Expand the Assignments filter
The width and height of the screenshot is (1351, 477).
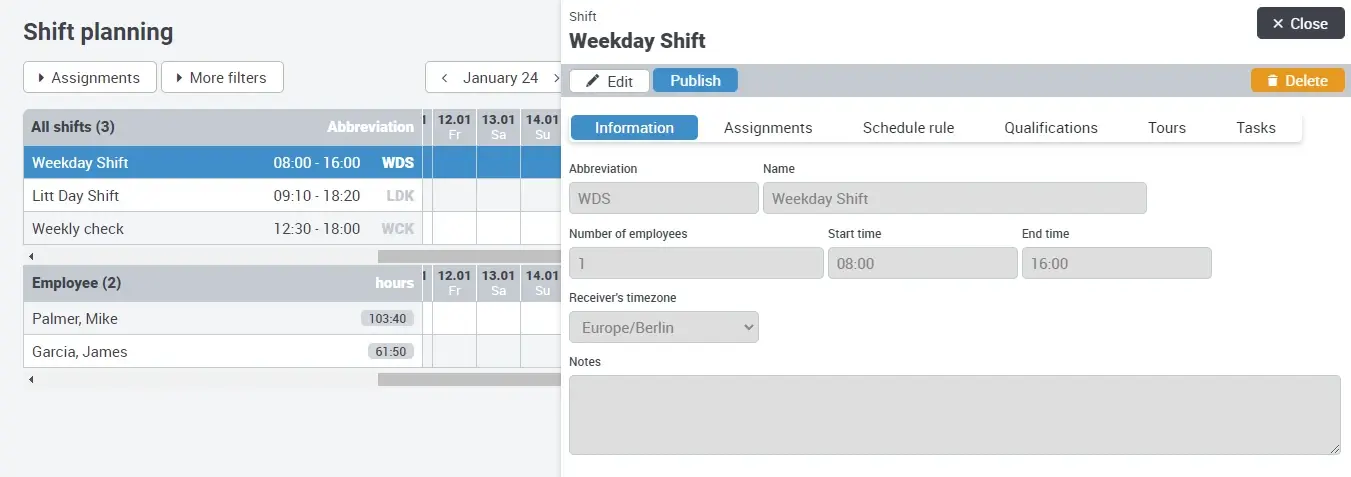(x=89, y=78)
